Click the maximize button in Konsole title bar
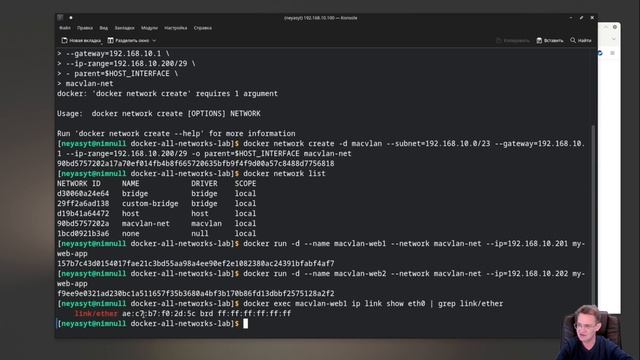Image resolution: width=640 pixels, height=360 pixels. click(x=581, y=18)
